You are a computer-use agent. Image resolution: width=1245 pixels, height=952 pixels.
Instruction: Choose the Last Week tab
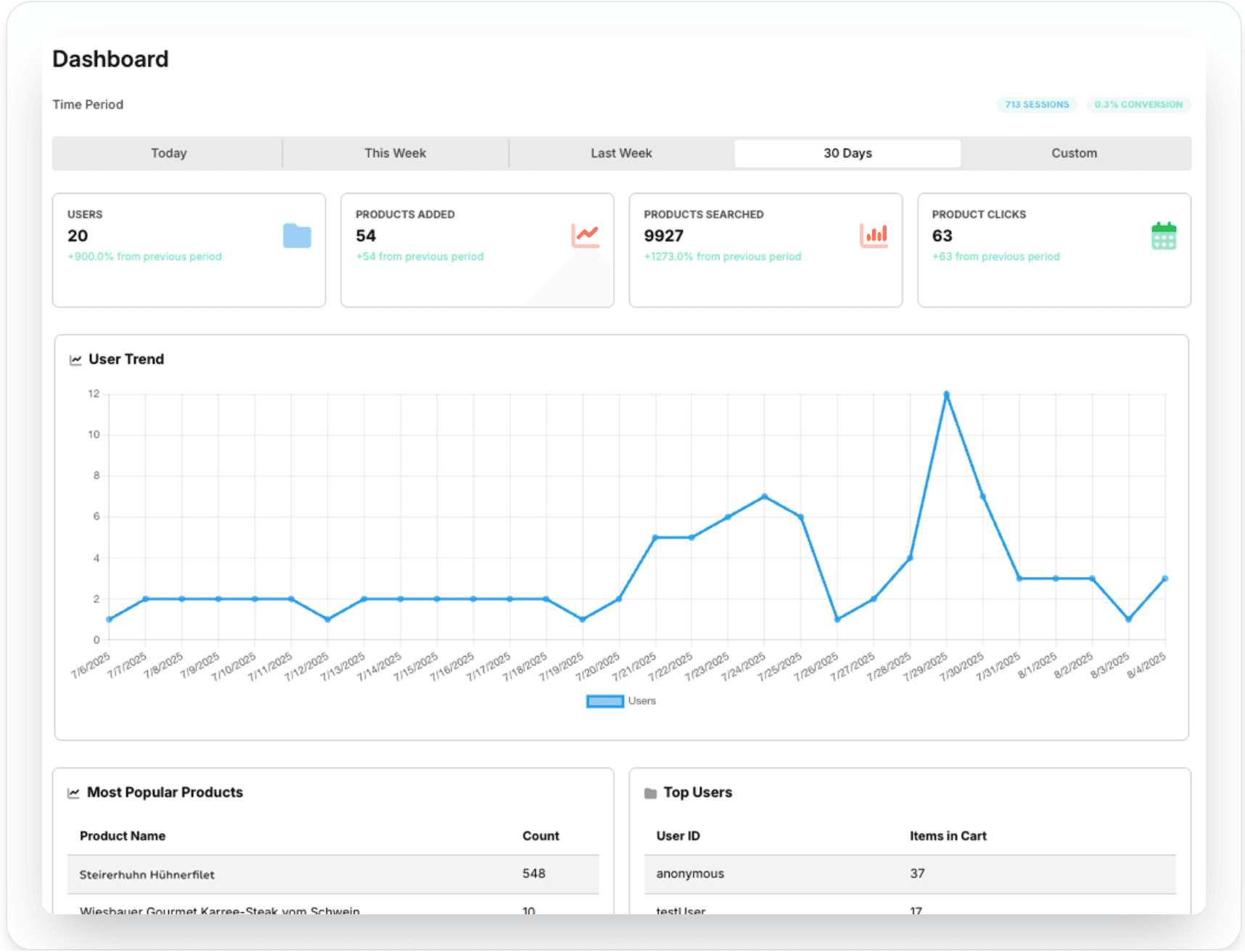pyautogui.click(x=622, y=153)
